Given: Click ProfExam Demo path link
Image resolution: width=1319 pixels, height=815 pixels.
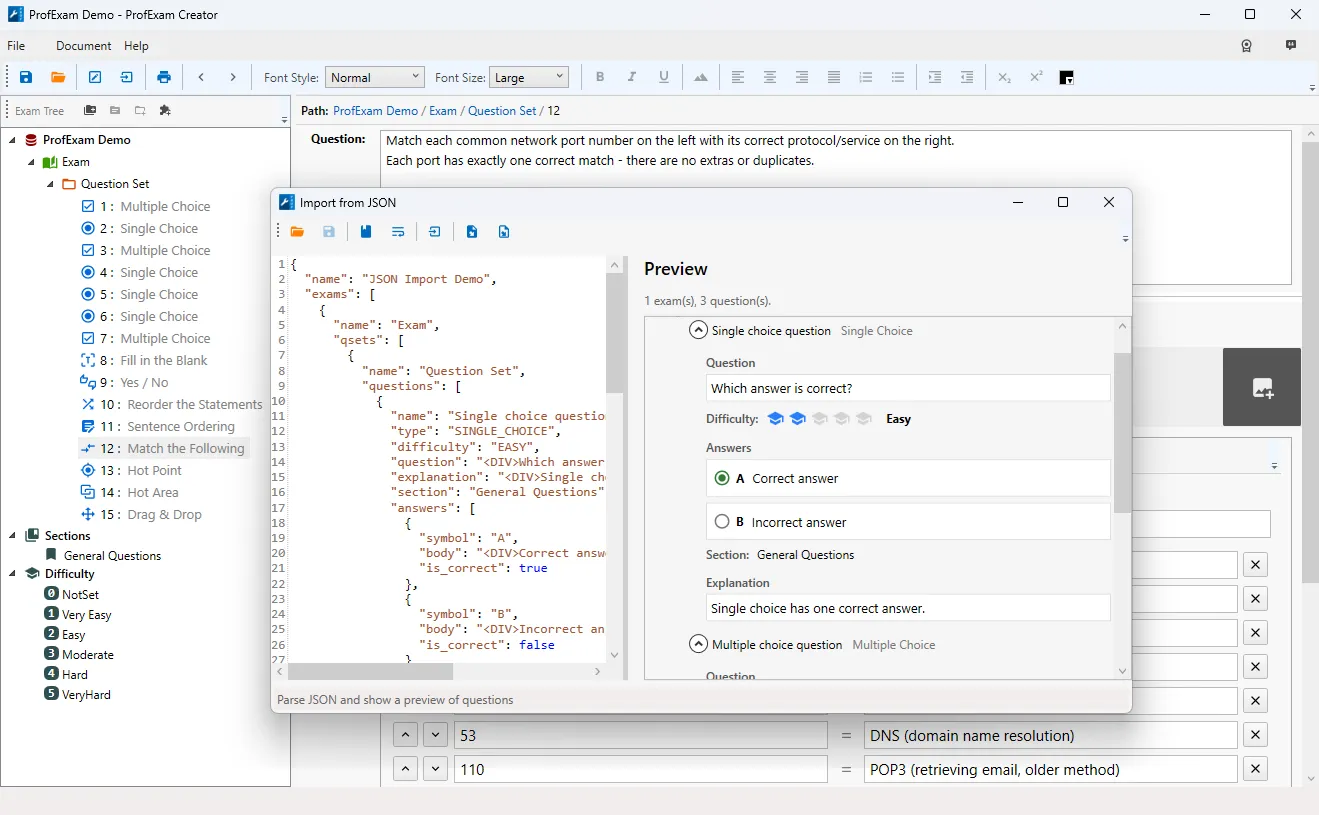Looking at the screenshot, I should (375, 111).
